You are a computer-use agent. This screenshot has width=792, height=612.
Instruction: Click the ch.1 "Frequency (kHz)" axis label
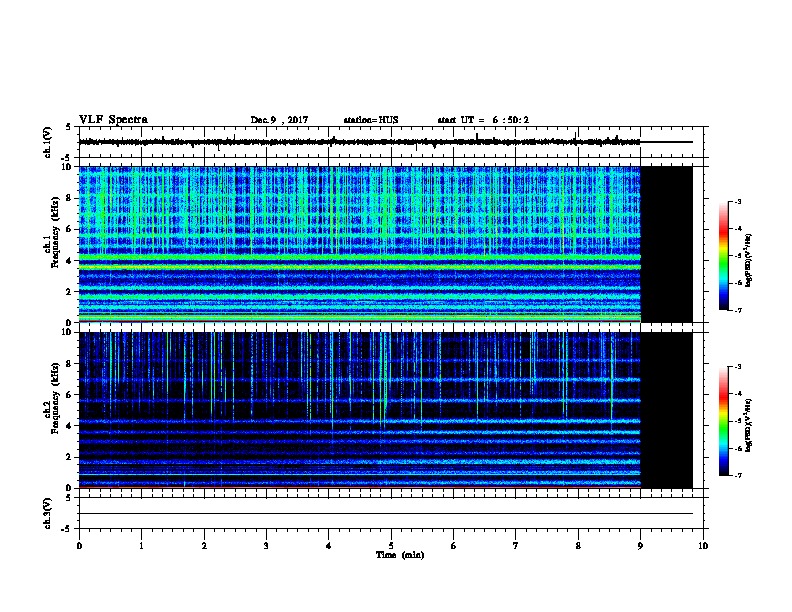coord(56,232)
